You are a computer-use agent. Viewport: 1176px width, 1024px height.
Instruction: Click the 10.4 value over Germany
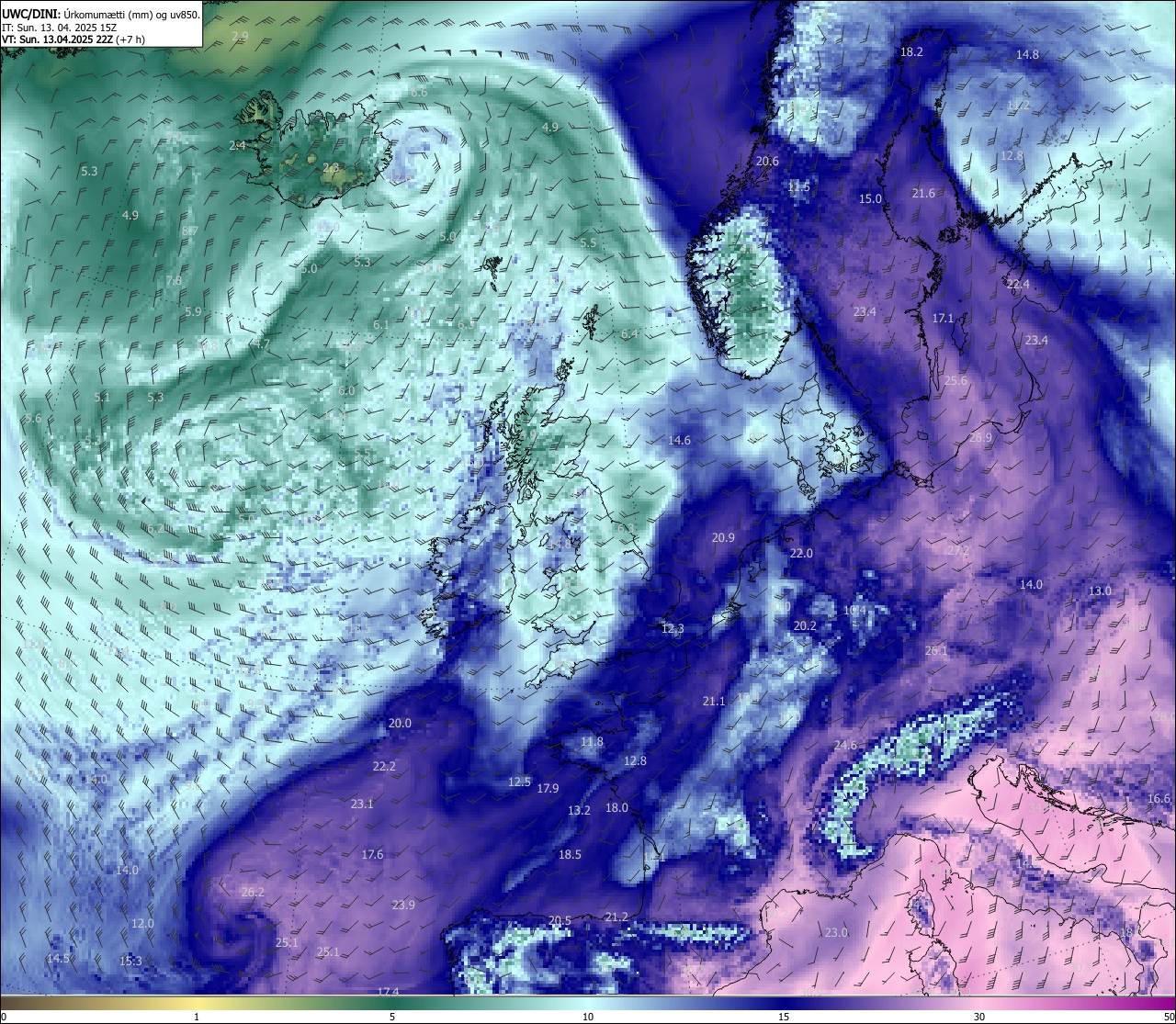coord(854,611)
